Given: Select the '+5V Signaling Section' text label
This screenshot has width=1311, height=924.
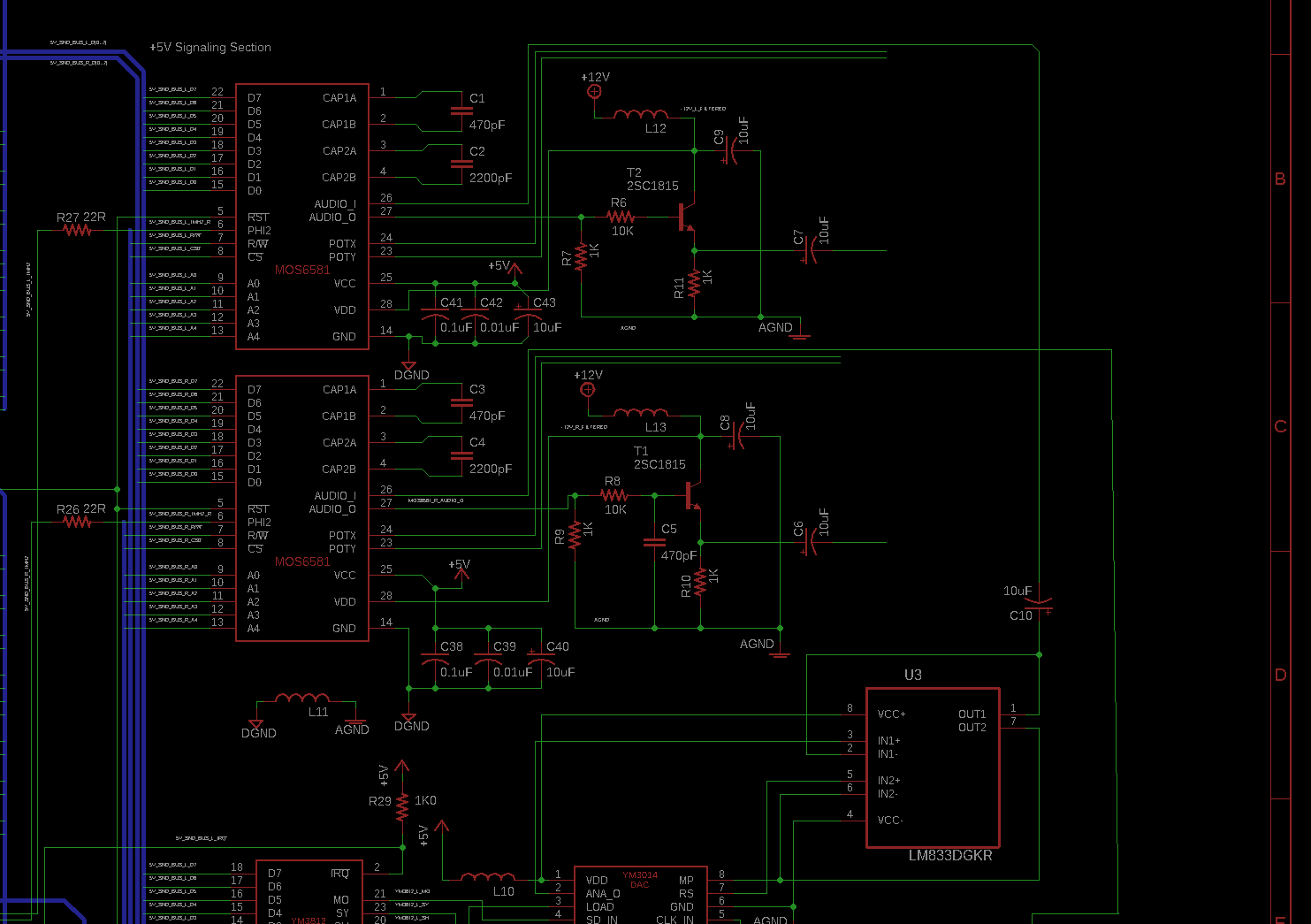Looking at the screenshot, I should pos(210,48).
